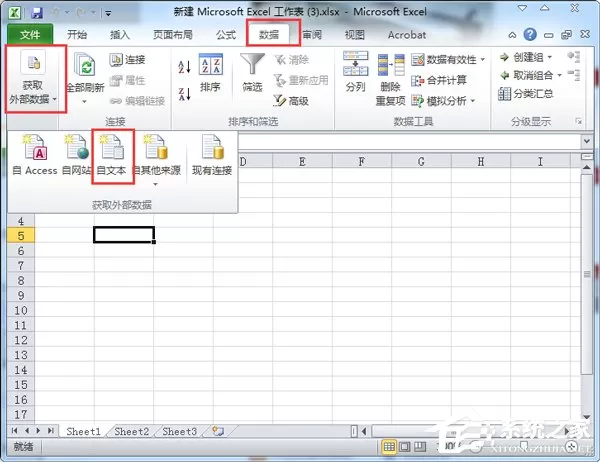Viewport: 600px width, 462px height.
Task: Click the 分类汇总 (Subtotal) button
Action: (526, 93)
